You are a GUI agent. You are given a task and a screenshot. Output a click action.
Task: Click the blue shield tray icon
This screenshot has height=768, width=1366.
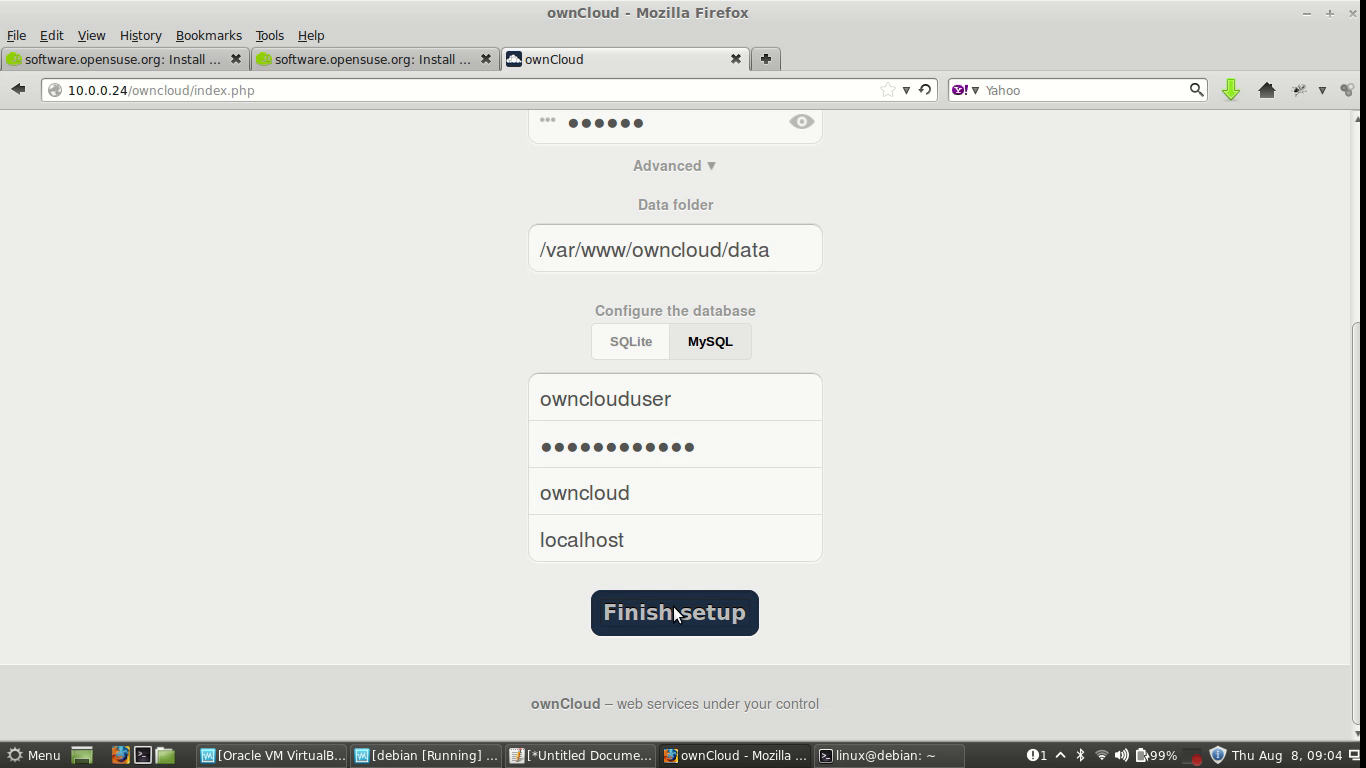(x=1217, y=756)
